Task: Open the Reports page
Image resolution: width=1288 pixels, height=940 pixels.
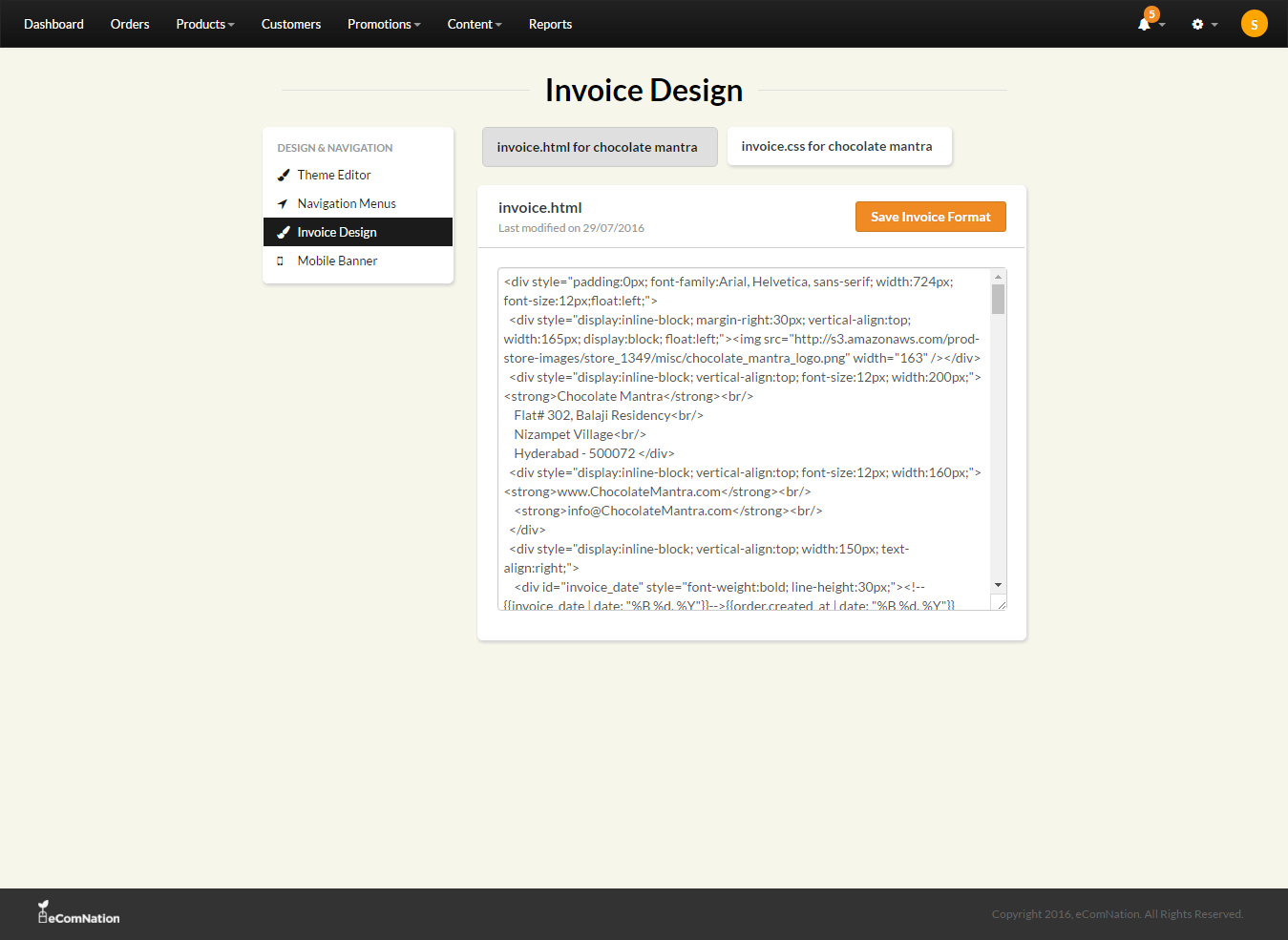Action: click(x=550, y=24)
